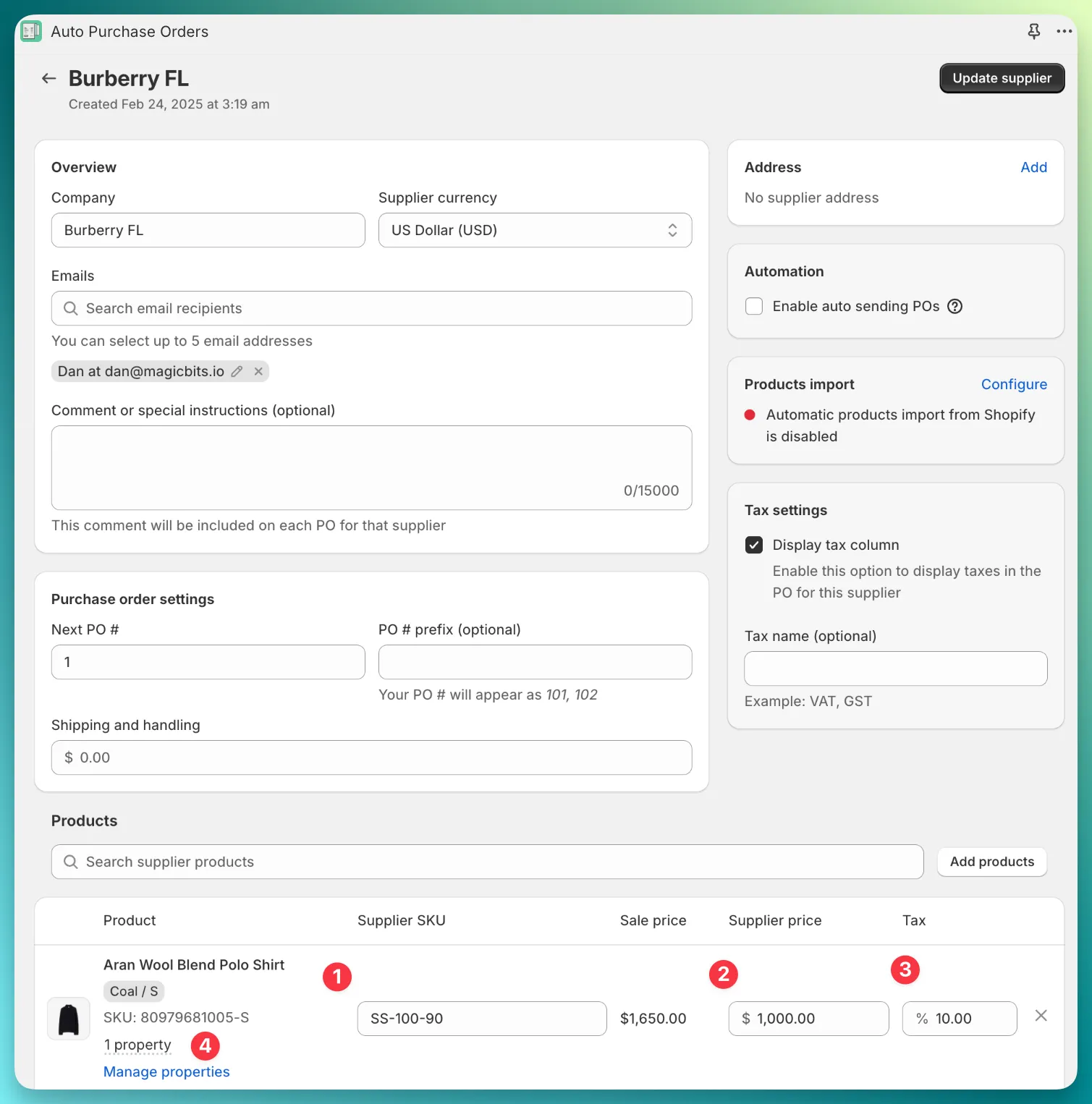1092x1104 pixels.
Task: Add a supplier address
Action: (1033, 167)
